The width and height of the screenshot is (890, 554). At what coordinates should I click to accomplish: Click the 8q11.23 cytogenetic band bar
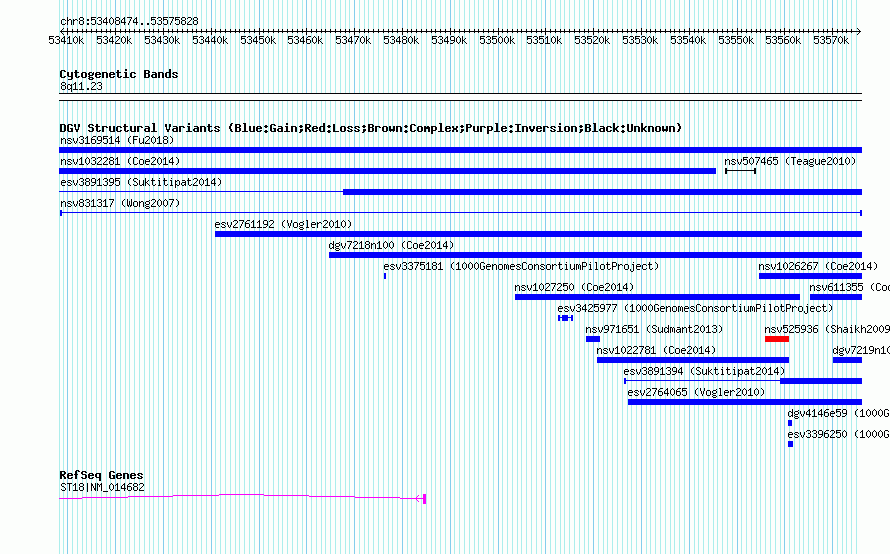460,97
